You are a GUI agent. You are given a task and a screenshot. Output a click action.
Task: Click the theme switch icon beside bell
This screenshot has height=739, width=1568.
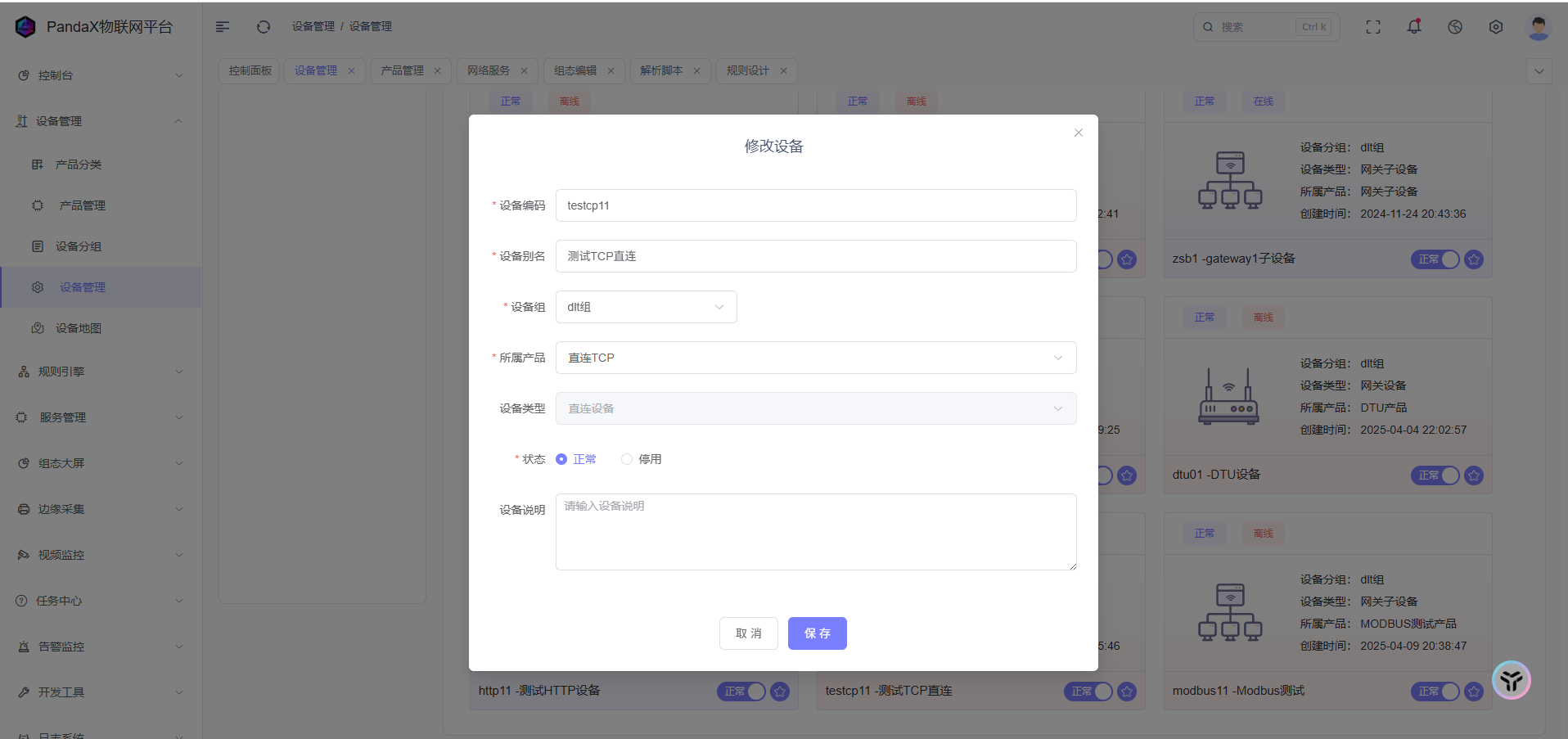pyautogui.click(x=1454, y=27)
